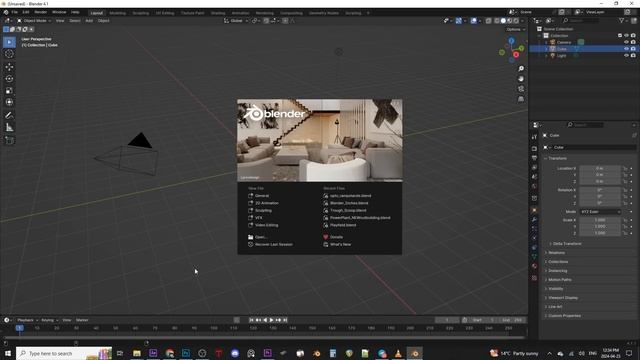Select the Add Cube tool
Viewport: 640px width, 360px height.
click(x=9, y=140)
